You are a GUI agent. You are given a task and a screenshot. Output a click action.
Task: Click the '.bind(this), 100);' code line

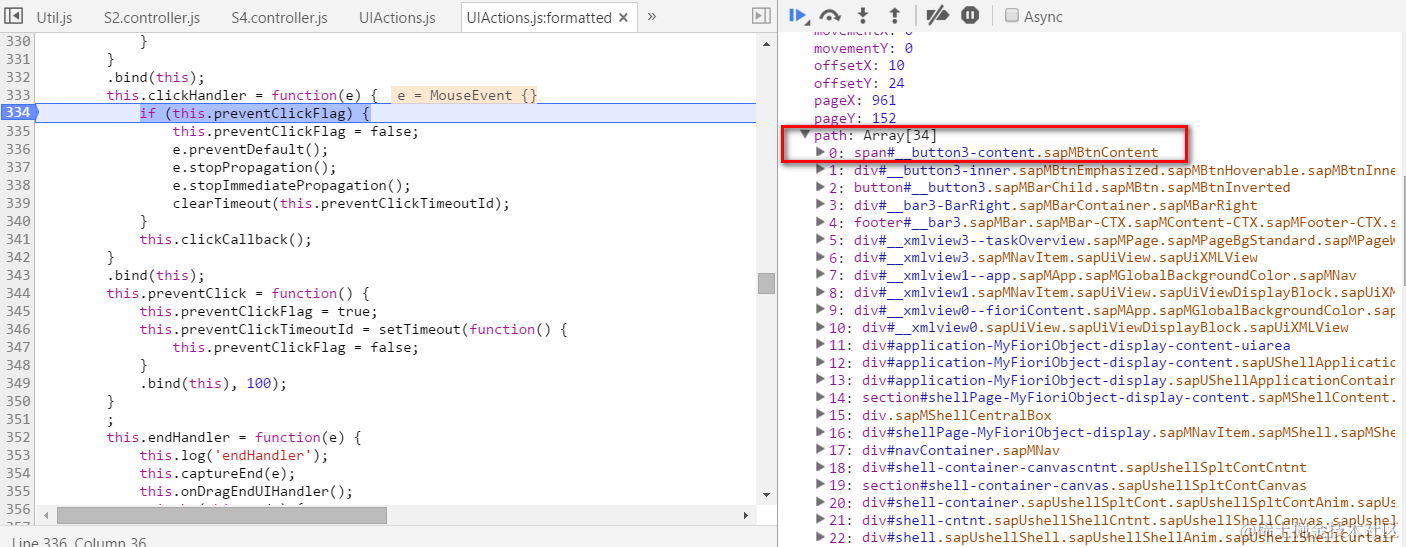click(213, 383)
